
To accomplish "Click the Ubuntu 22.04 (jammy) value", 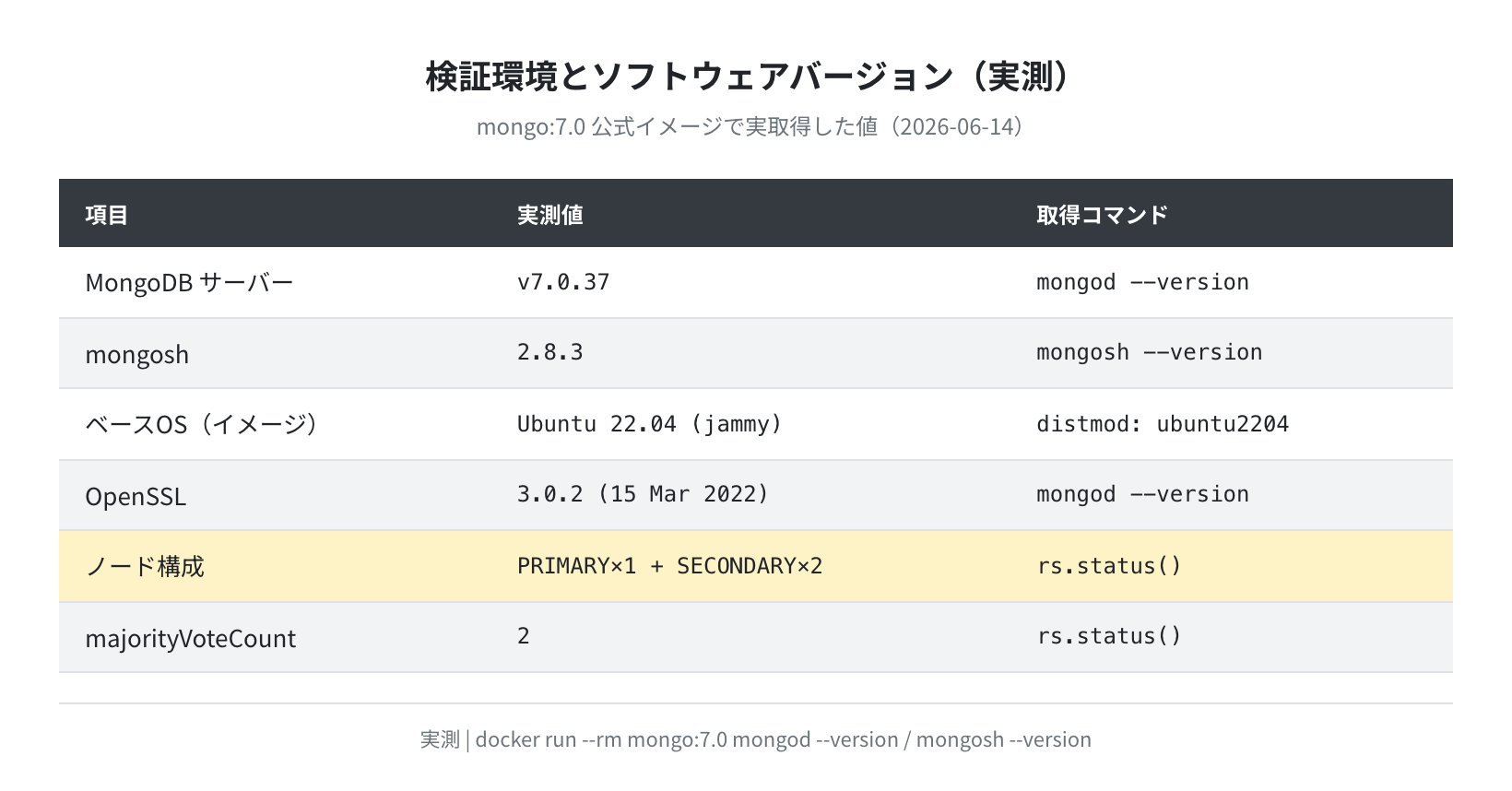I will click(x=649, y=424).
